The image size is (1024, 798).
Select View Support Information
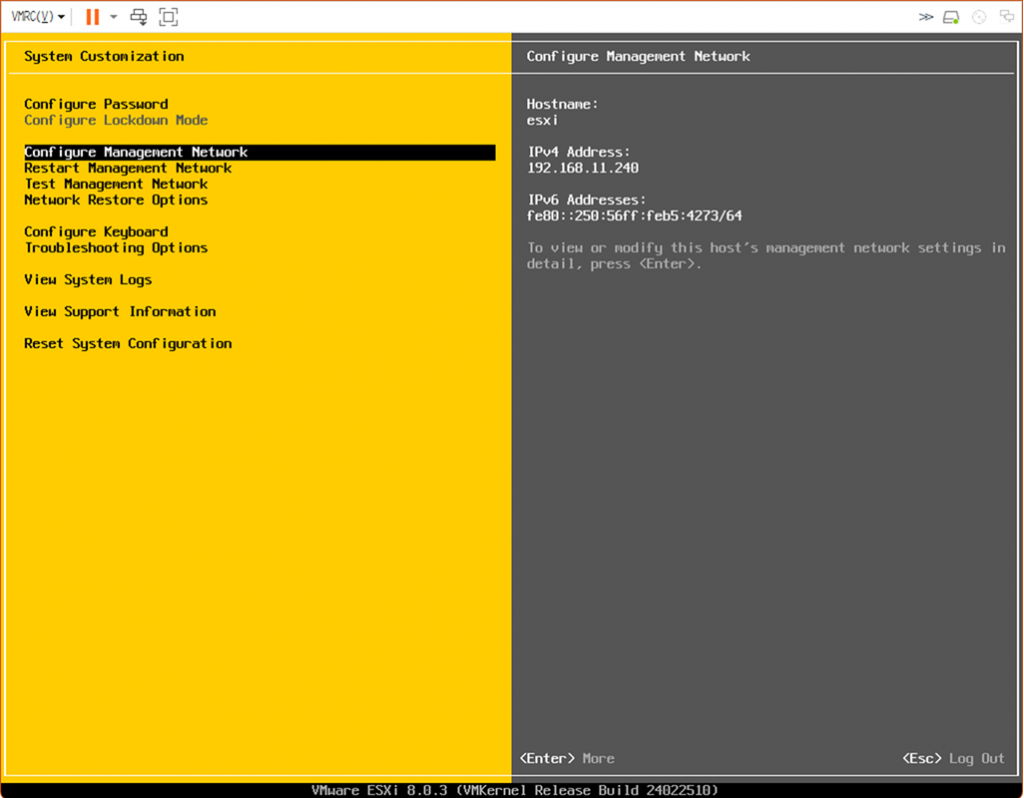pyautogui.click(x=120, y=311)
